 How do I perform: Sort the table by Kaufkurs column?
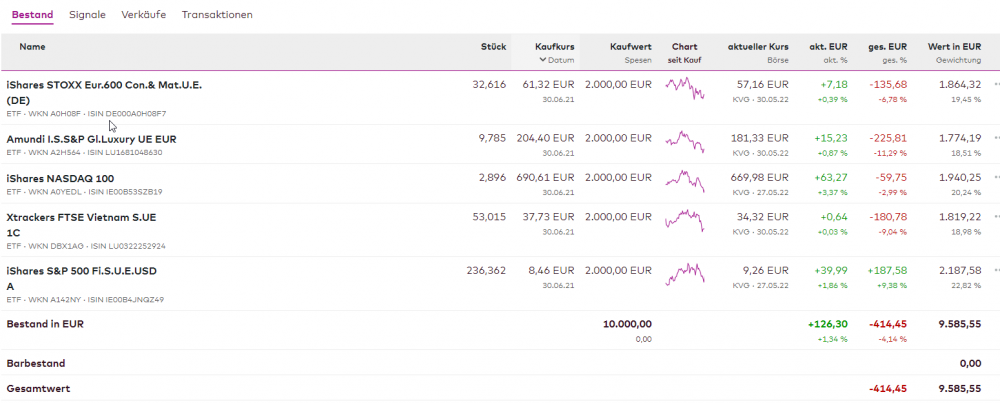click(x=554, y=47)
